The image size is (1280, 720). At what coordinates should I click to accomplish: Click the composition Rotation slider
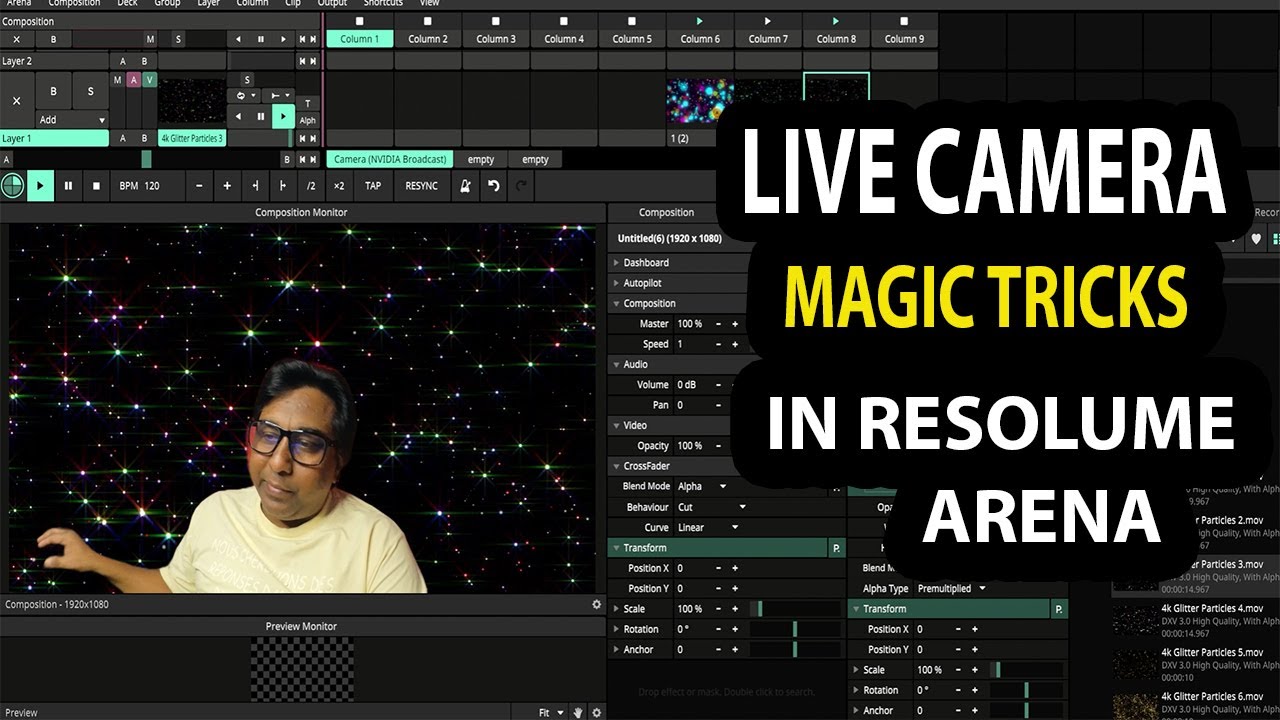[x=796, y=629]
